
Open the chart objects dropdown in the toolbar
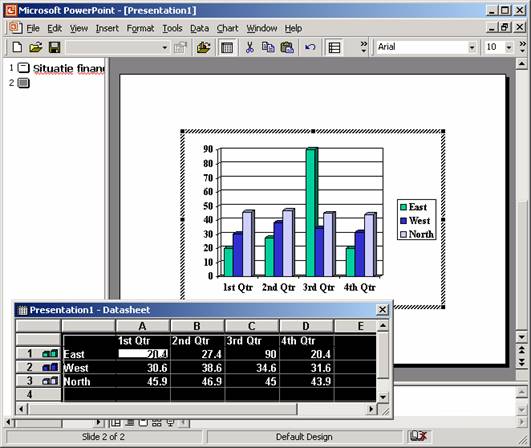tap(165, 47)
